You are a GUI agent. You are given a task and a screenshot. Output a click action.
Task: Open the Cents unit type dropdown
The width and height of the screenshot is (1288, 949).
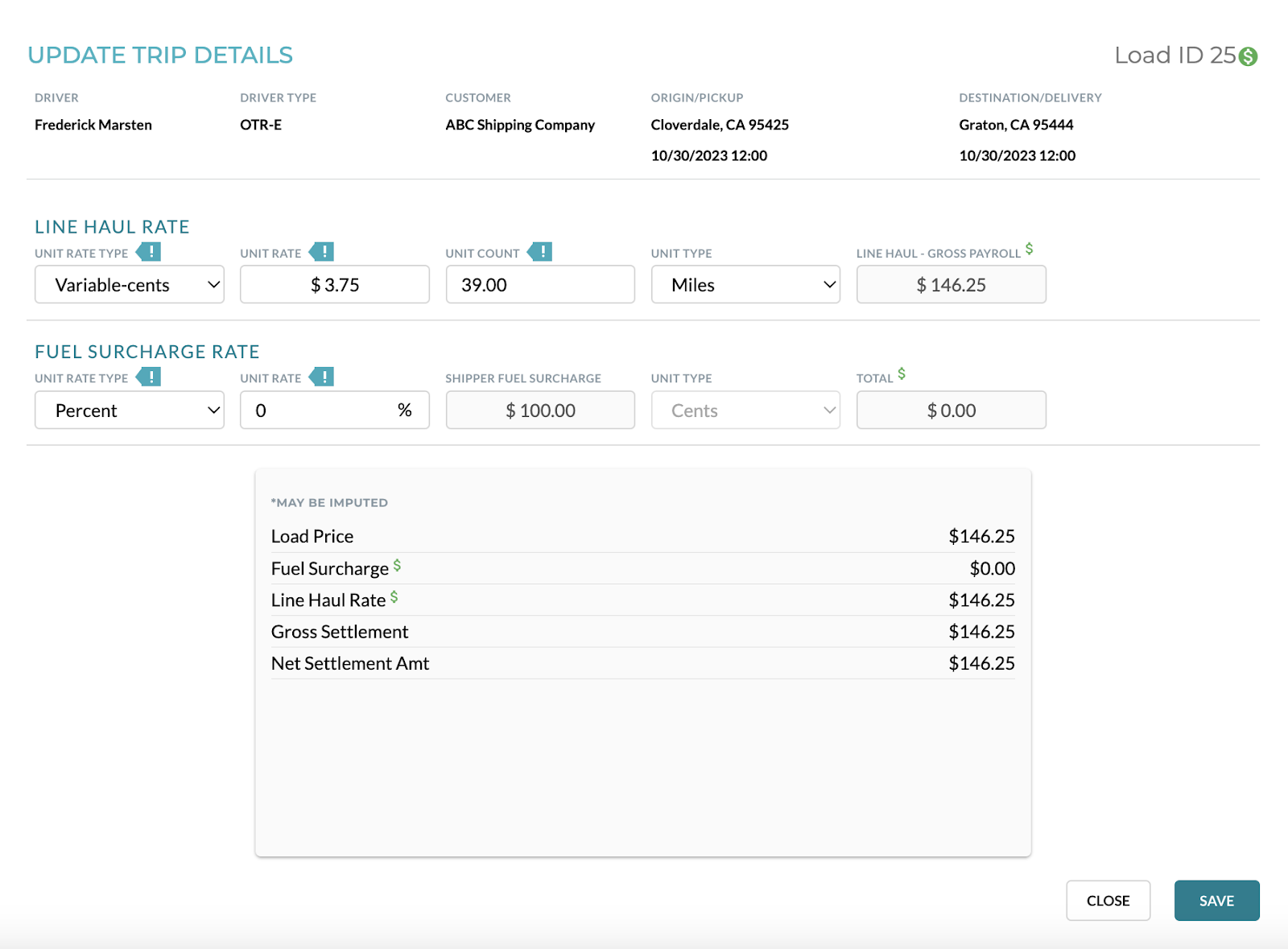pyautogui.click(x=745, y=410)
